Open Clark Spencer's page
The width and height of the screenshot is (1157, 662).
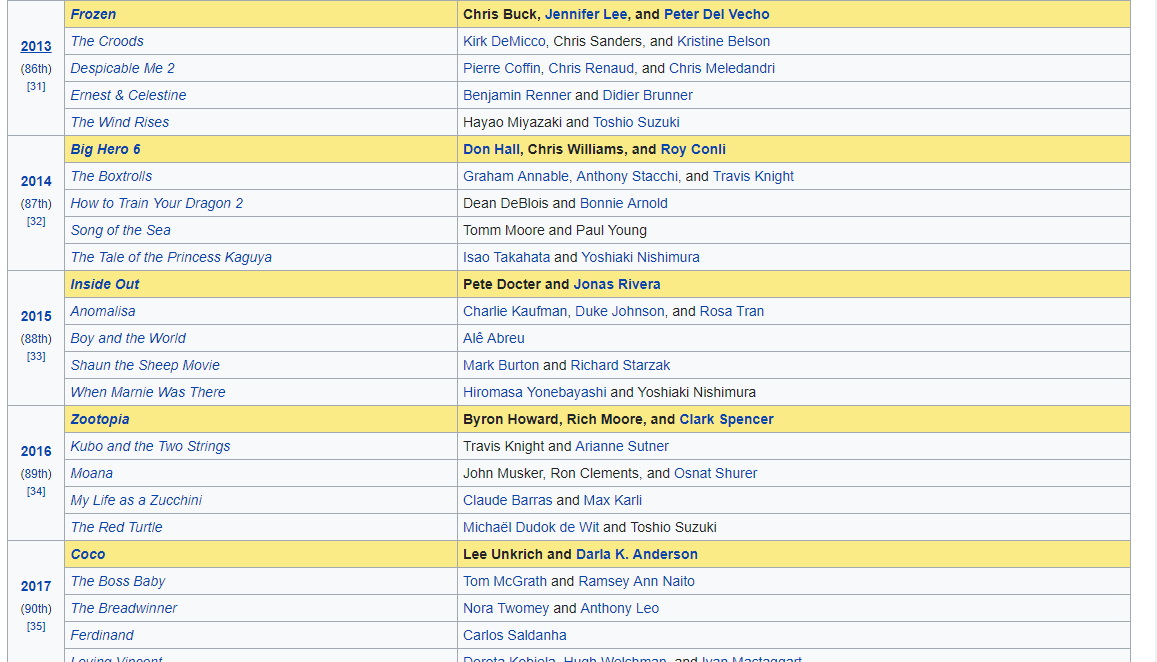coord(726,419)
